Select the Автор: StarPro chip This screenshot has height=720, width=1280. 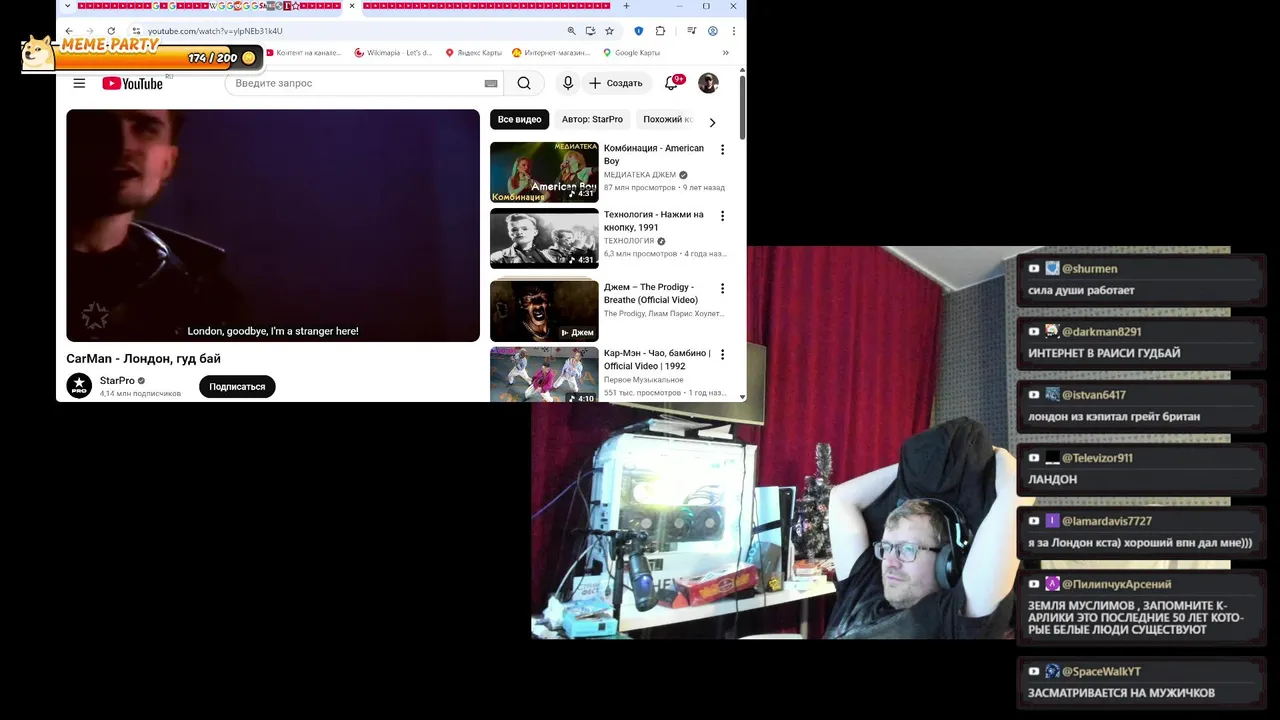[592, 120]
